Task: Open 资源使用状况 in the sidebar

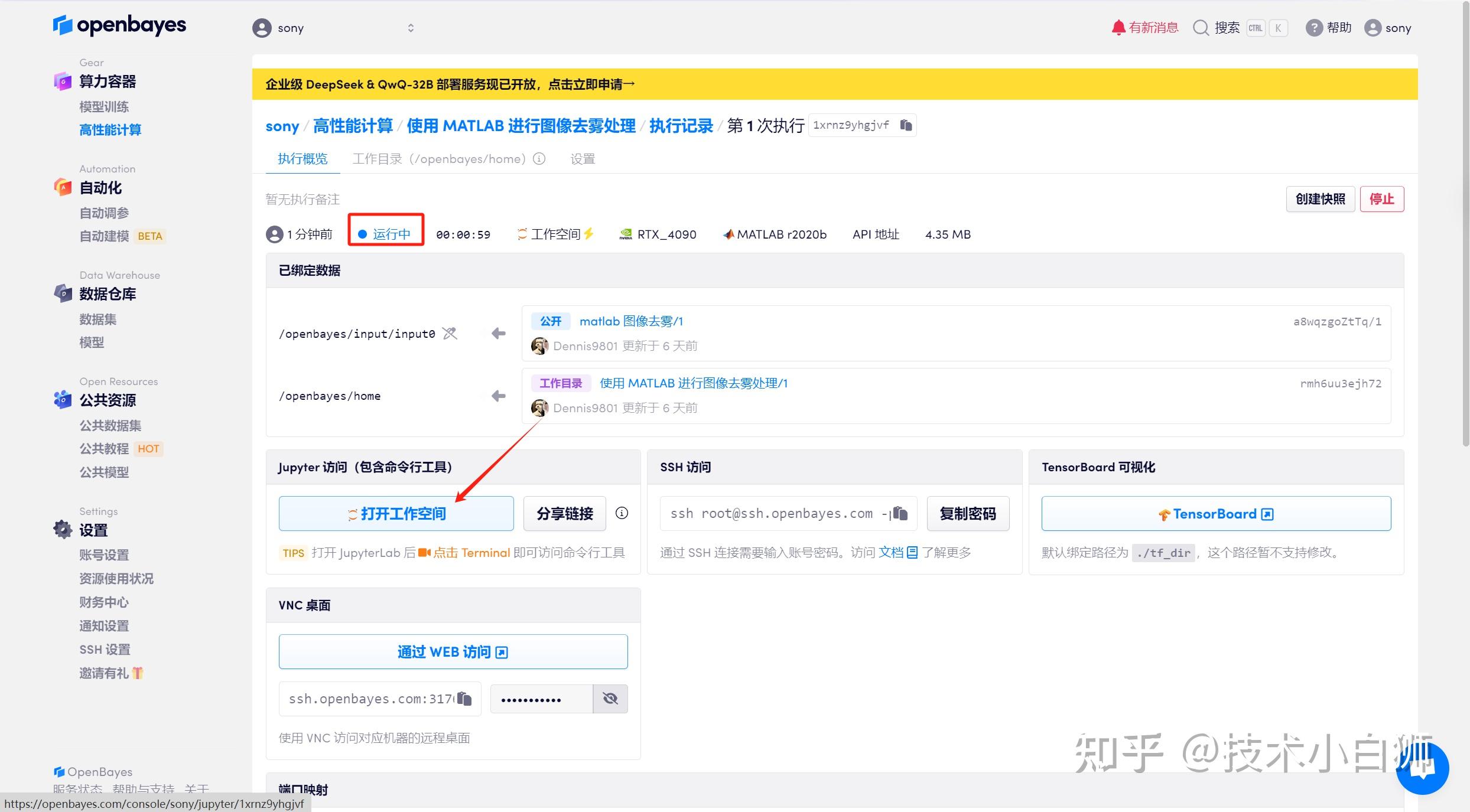Action: point(116,579)
